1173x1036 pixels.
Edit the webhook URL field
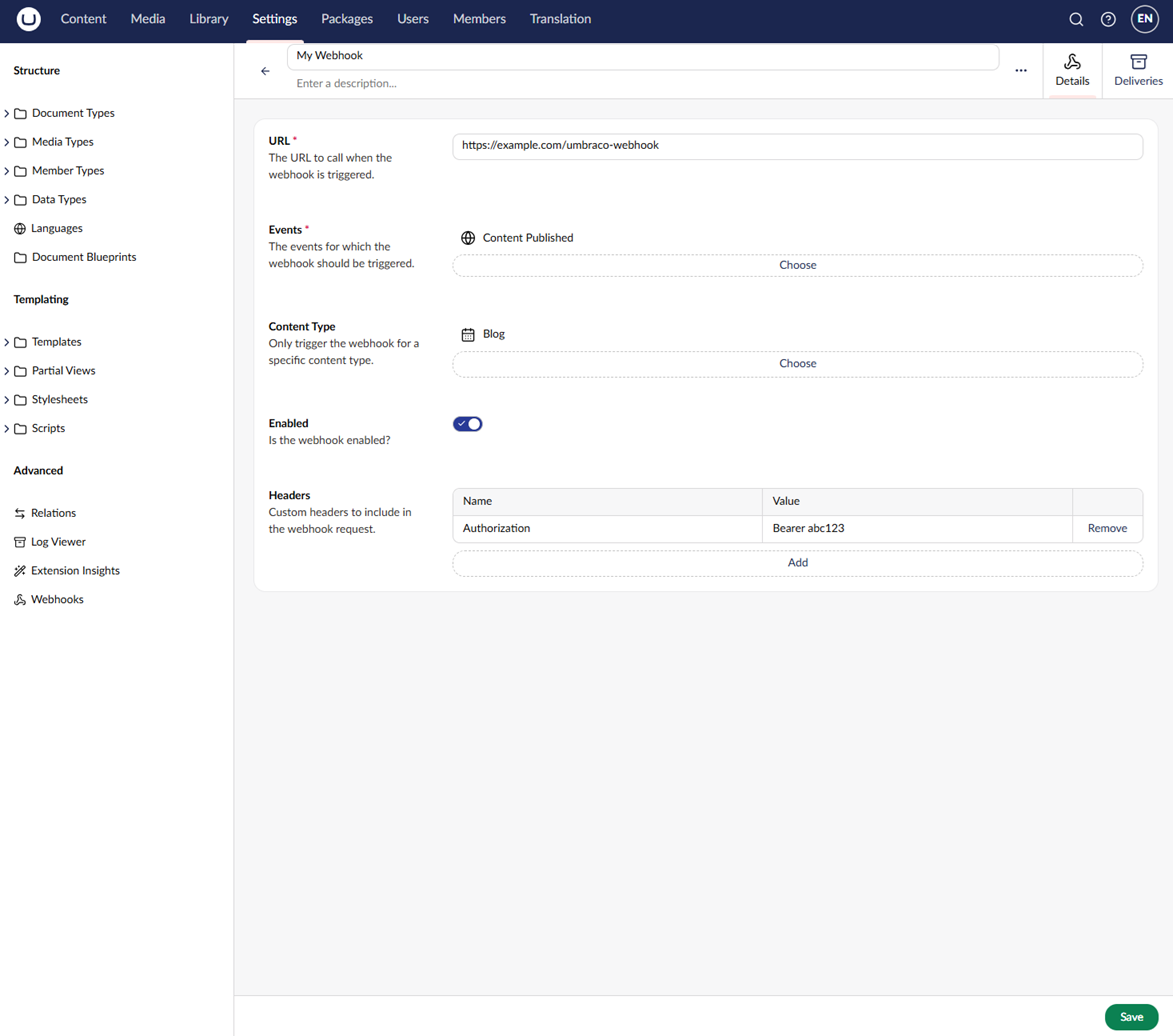797,146
